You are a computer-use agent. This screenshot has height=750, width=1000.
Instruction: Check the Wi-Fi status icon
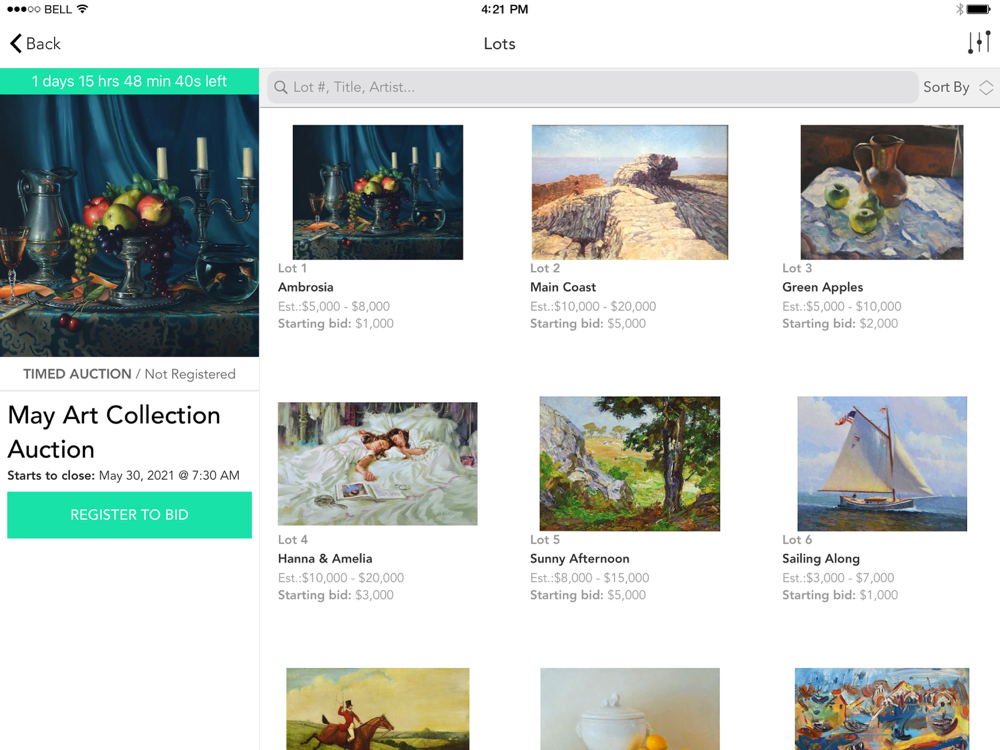click(82, 9)
